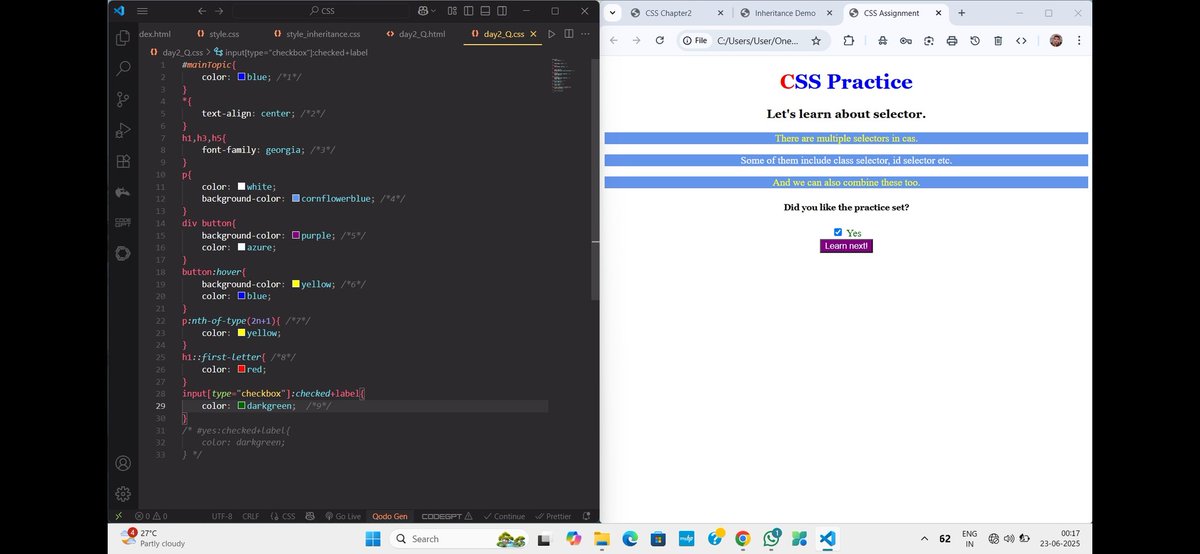This screenshot has height=554, width=1200.
Task: Click the darkgreen color swatch in code
Action: 242,406
